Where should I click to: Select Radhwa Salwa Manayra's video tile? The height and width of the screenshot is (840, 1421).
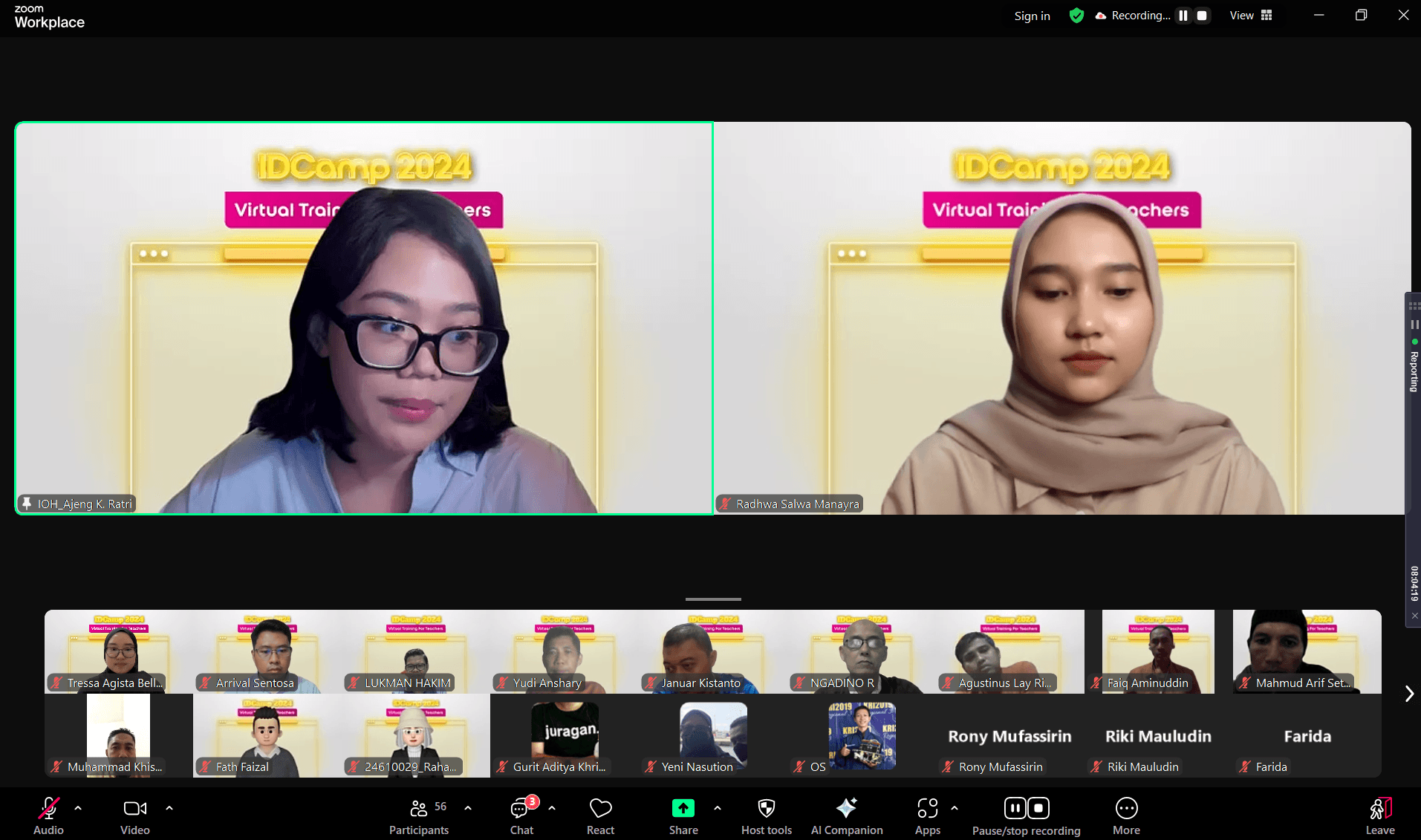(1062, 318)
